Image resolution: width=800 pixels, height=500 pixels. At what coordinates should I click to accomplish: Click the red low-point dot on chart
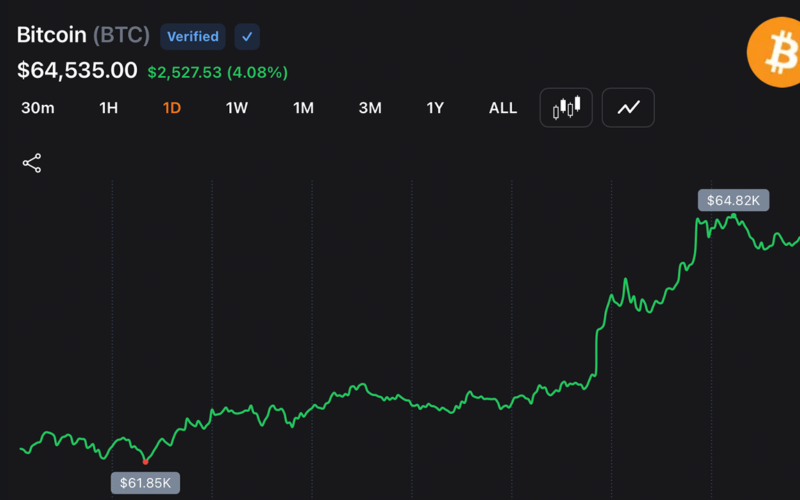click(145, 462)
